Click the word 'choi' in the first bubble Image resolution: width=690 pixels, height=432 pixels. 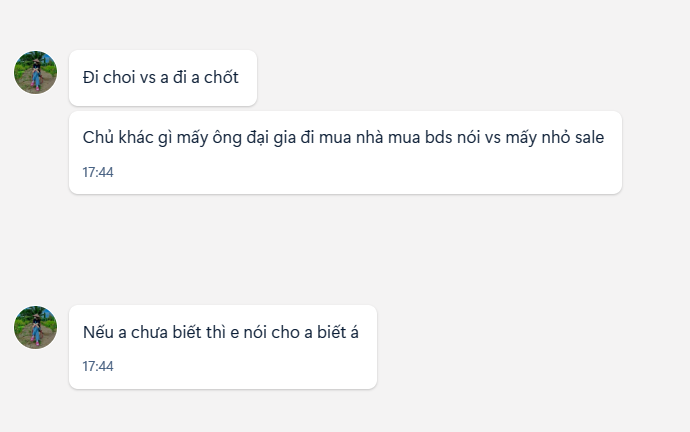[119, 77]
